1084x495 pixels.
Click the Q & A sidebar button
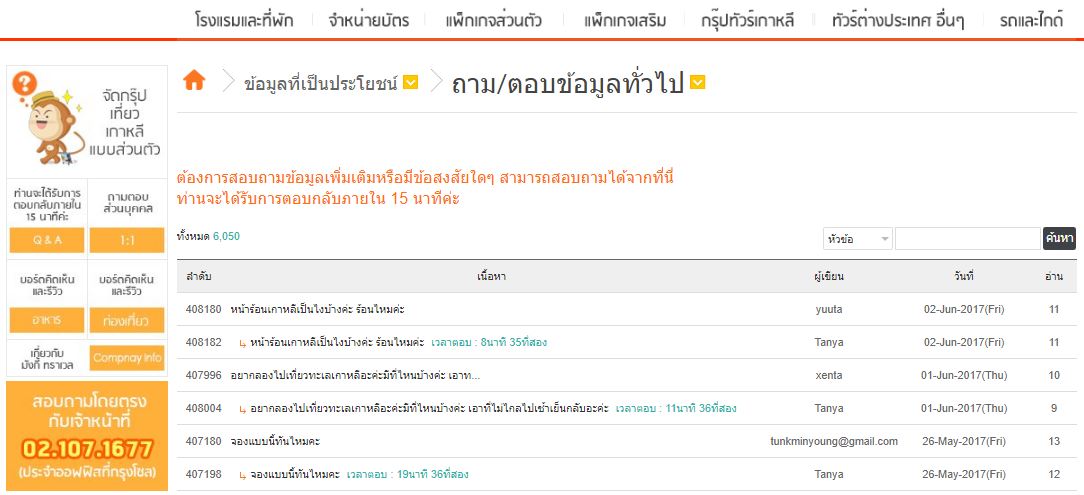click(47, 240)
